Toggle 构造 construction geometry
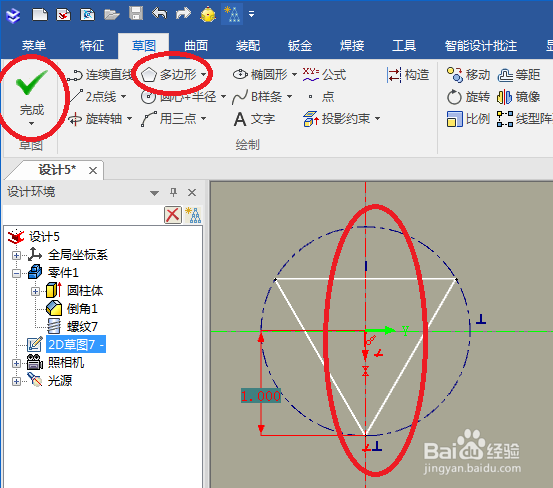The height and width of the screenshot is (488, 553). point(408,75)
